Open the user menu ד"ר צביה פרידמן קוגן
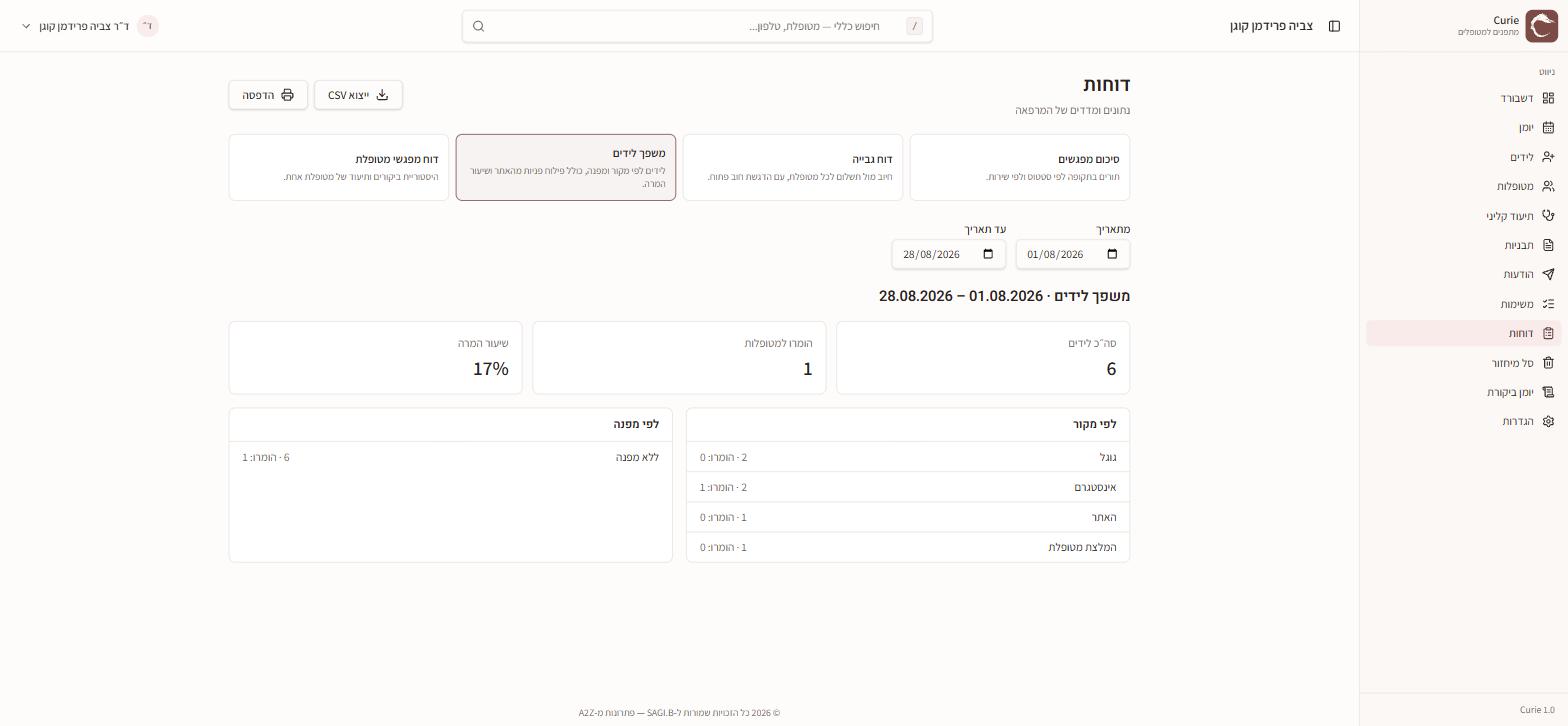Screen dimensions: 1568x726 pyautogui.click(x=90, y=26)
